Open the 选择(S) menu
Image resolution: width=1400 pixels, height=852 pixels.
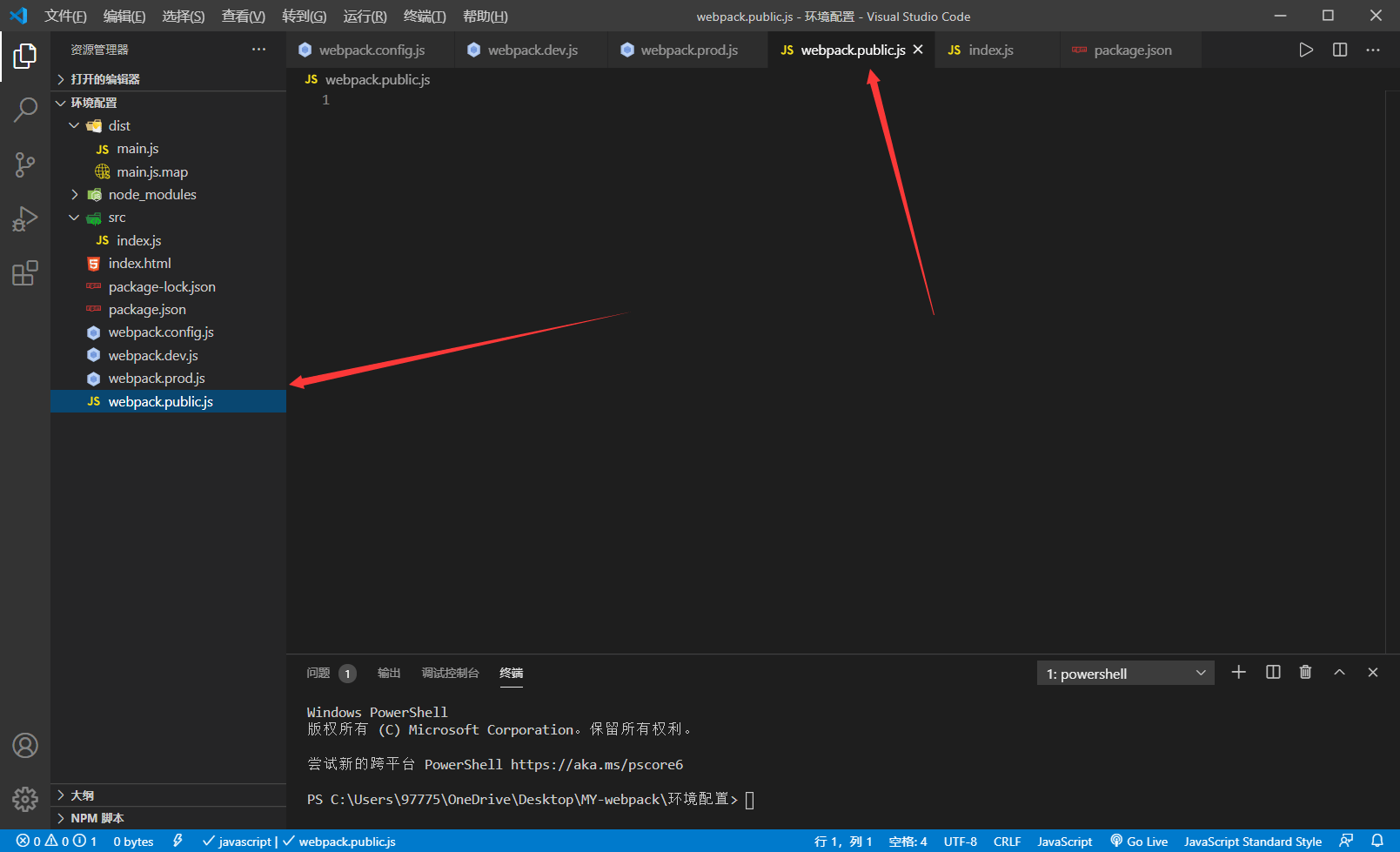tap(184, 16)
